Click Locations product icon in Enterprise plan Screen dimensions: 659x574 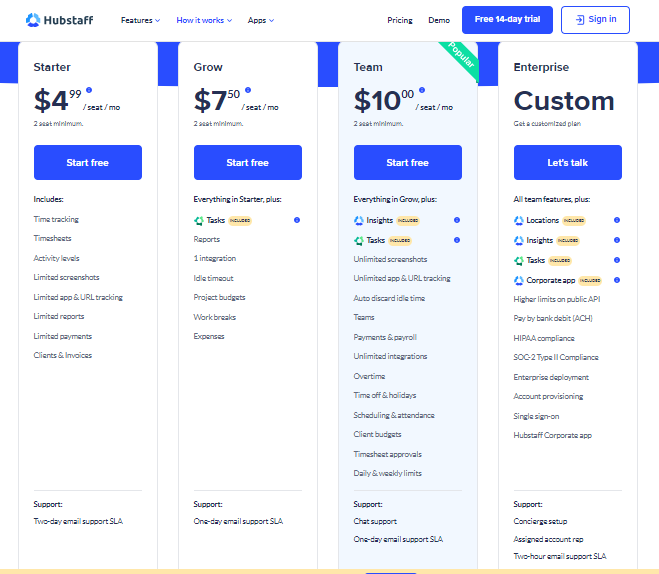(x=519, y=220)
